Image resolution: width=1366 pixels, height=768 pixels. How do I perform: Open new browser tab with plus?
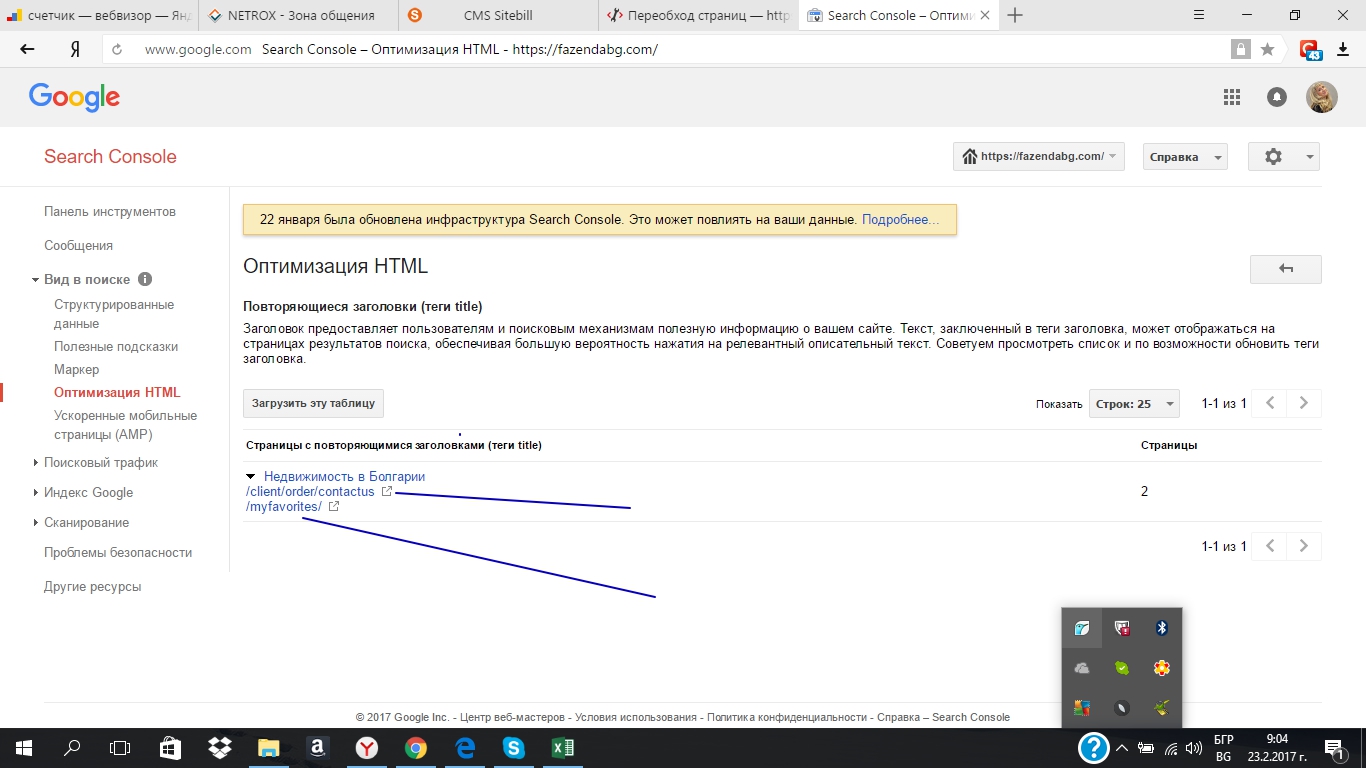[x=1016, y=15]
